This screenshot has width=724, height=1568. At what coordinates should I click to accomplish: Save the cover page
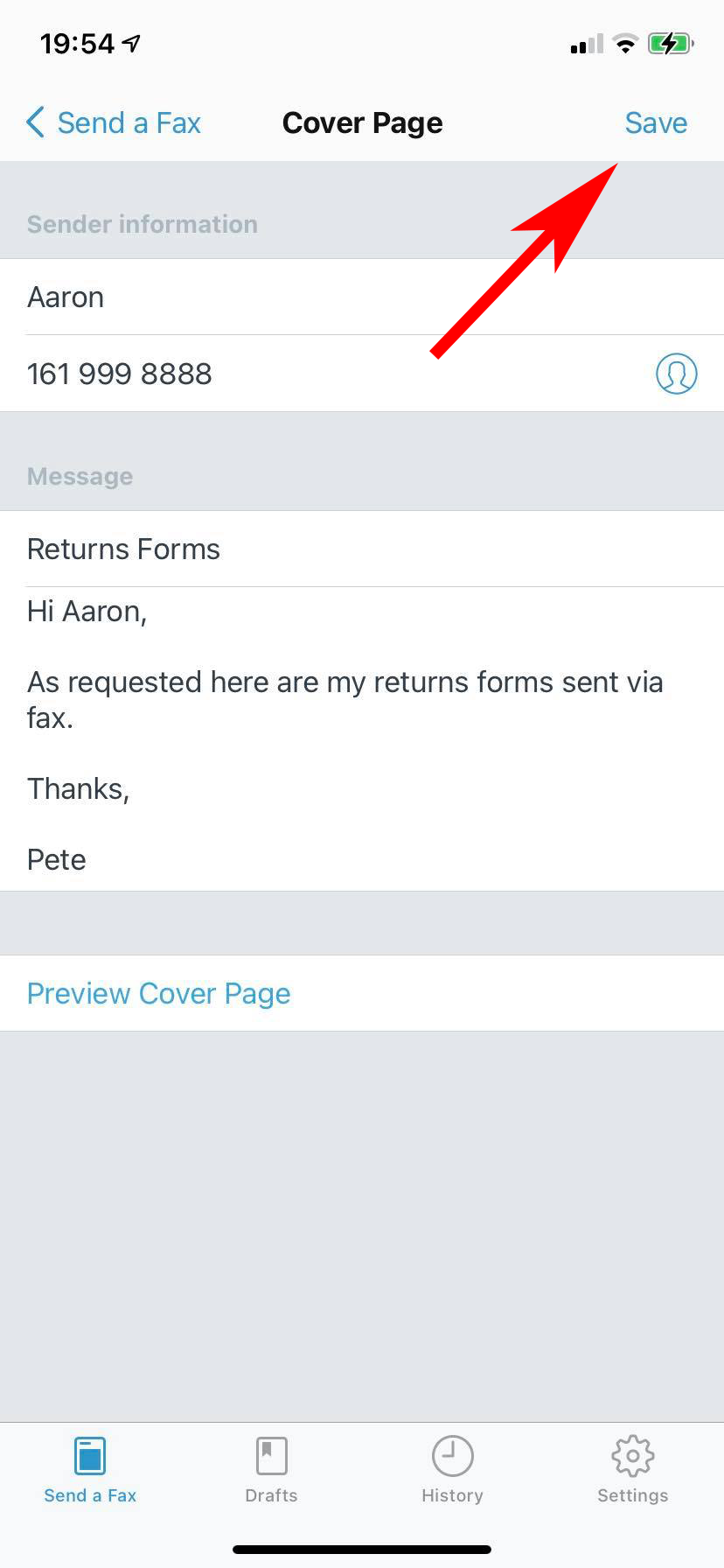click(656, 122)
